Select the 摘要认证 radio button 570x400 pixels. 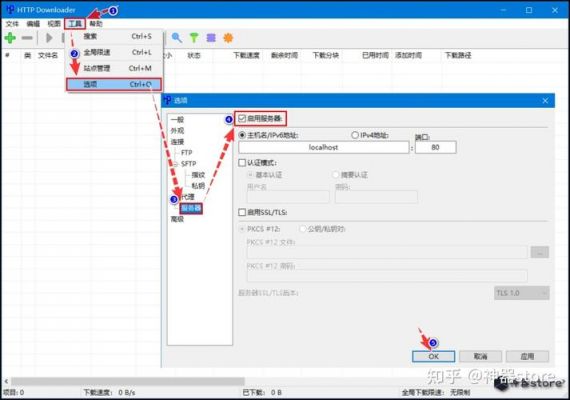click(x=336, y=175)
